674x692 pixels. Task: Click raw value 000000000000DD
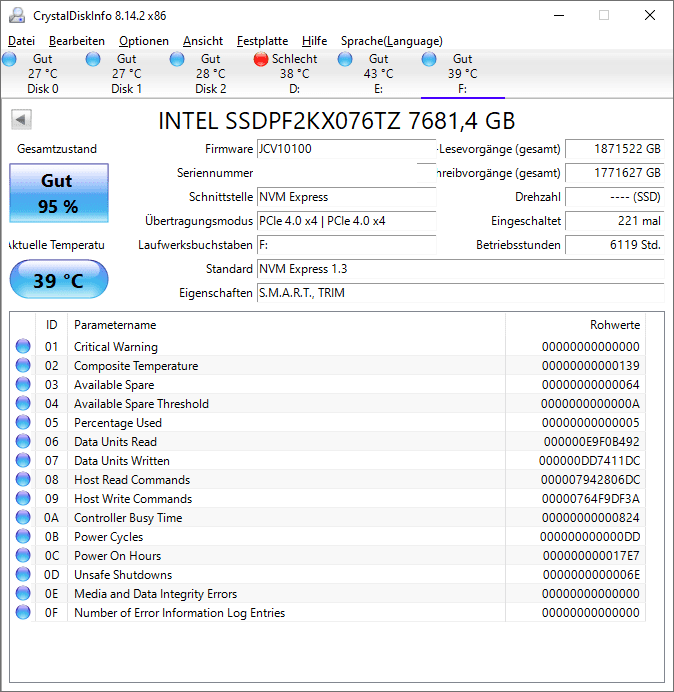[x=590, y=537]
